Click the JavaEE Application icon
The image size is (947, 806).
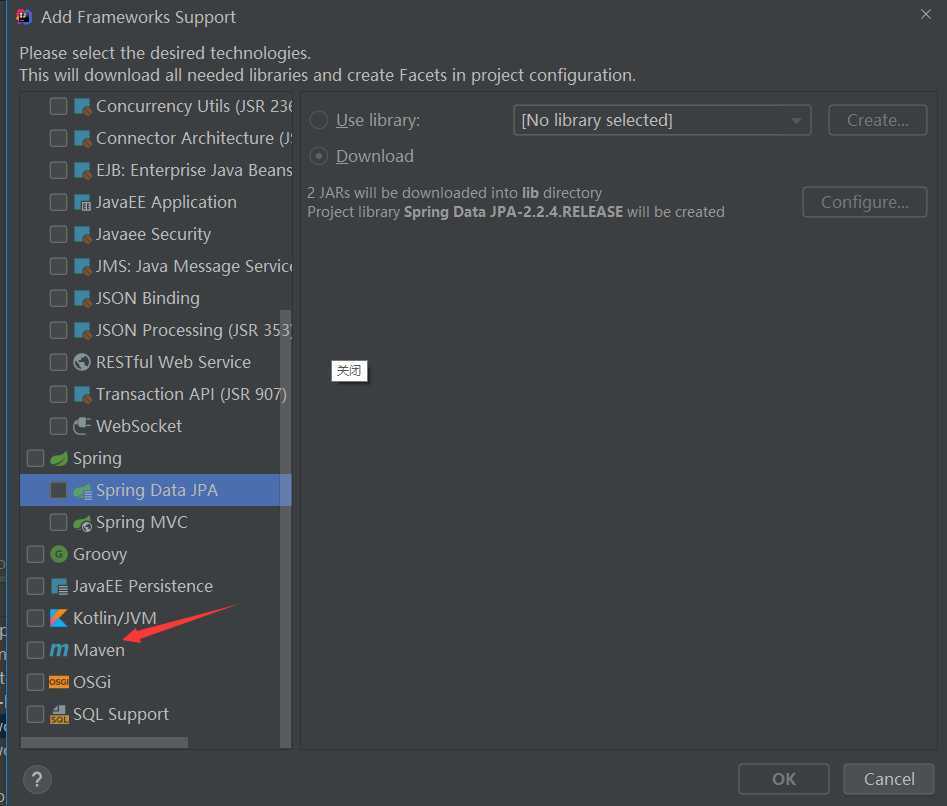pyautogui.click(x=82, y=202)
